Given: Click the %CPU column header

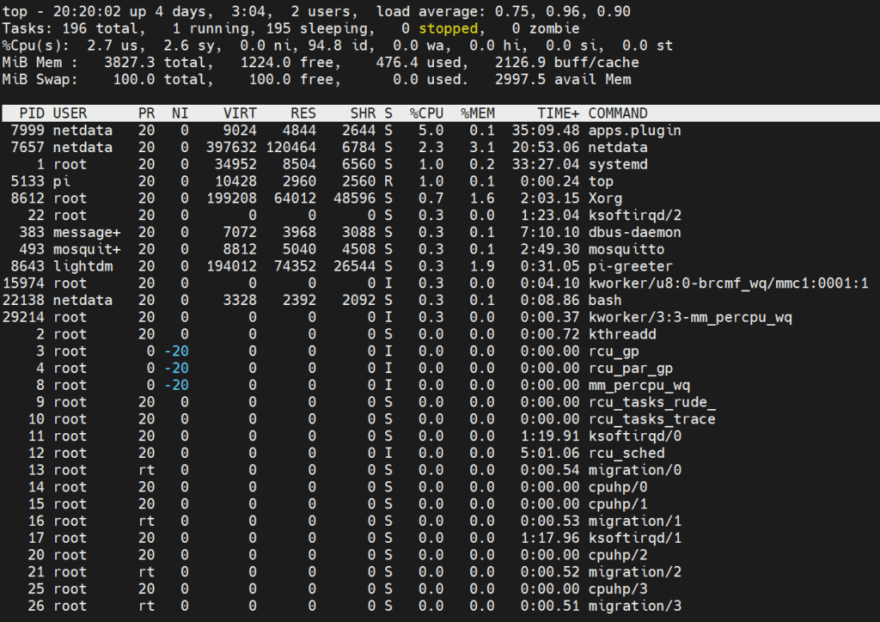Looking at the screenshot, I should point(427,113).
